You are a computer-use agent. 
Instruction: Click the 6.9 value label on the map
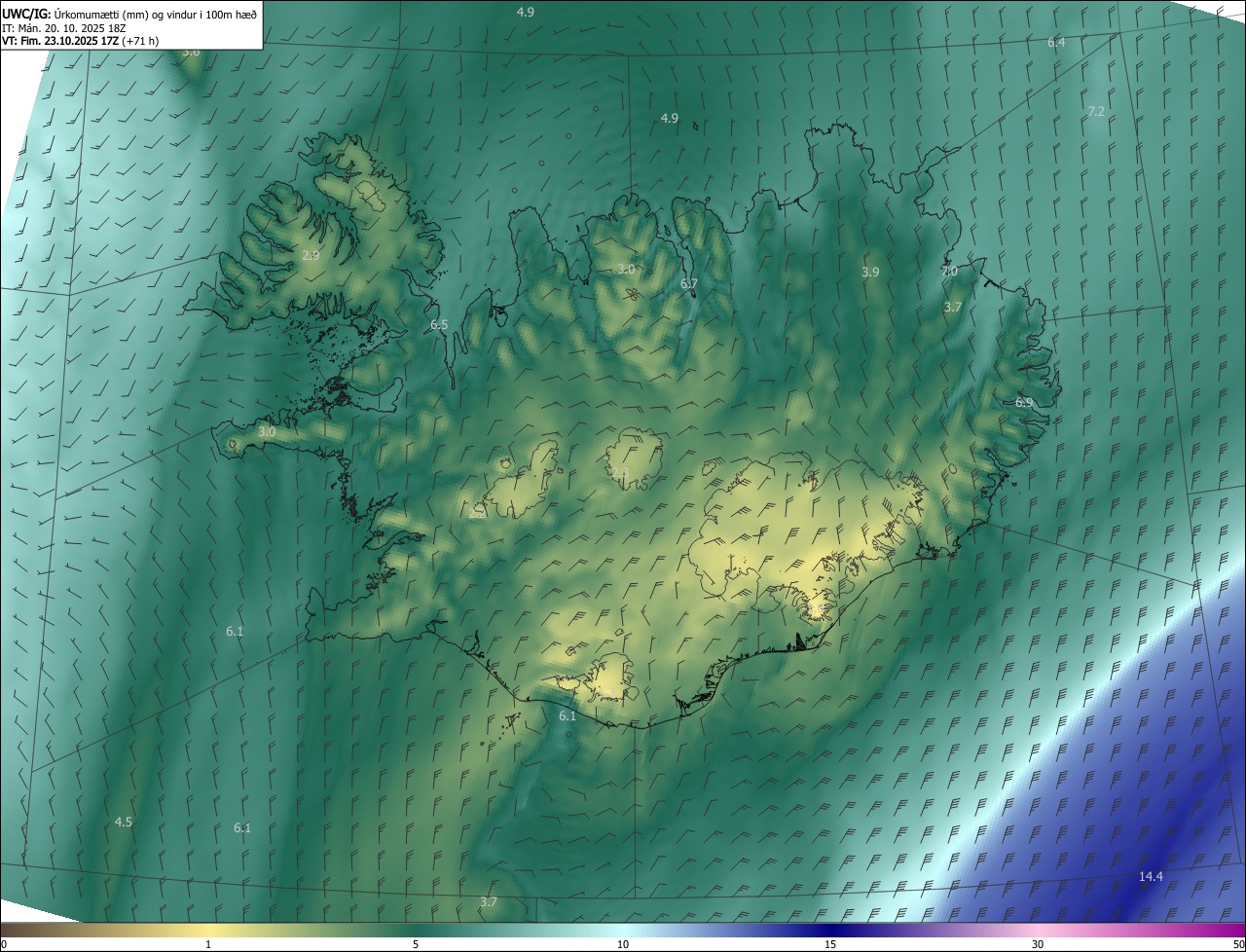[x=1024, y=402]
